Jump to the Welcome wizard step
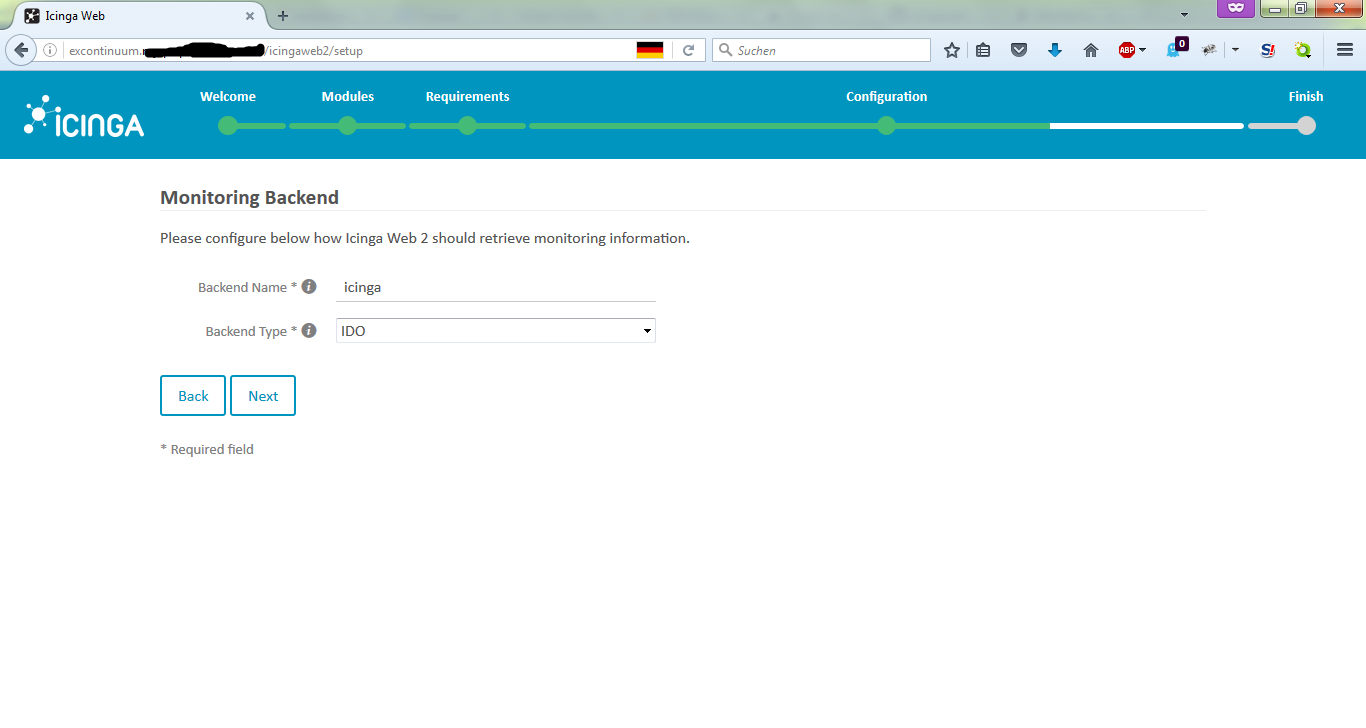Image resolution: width=1366 pixels, height=728 pixels. point(228,97)
